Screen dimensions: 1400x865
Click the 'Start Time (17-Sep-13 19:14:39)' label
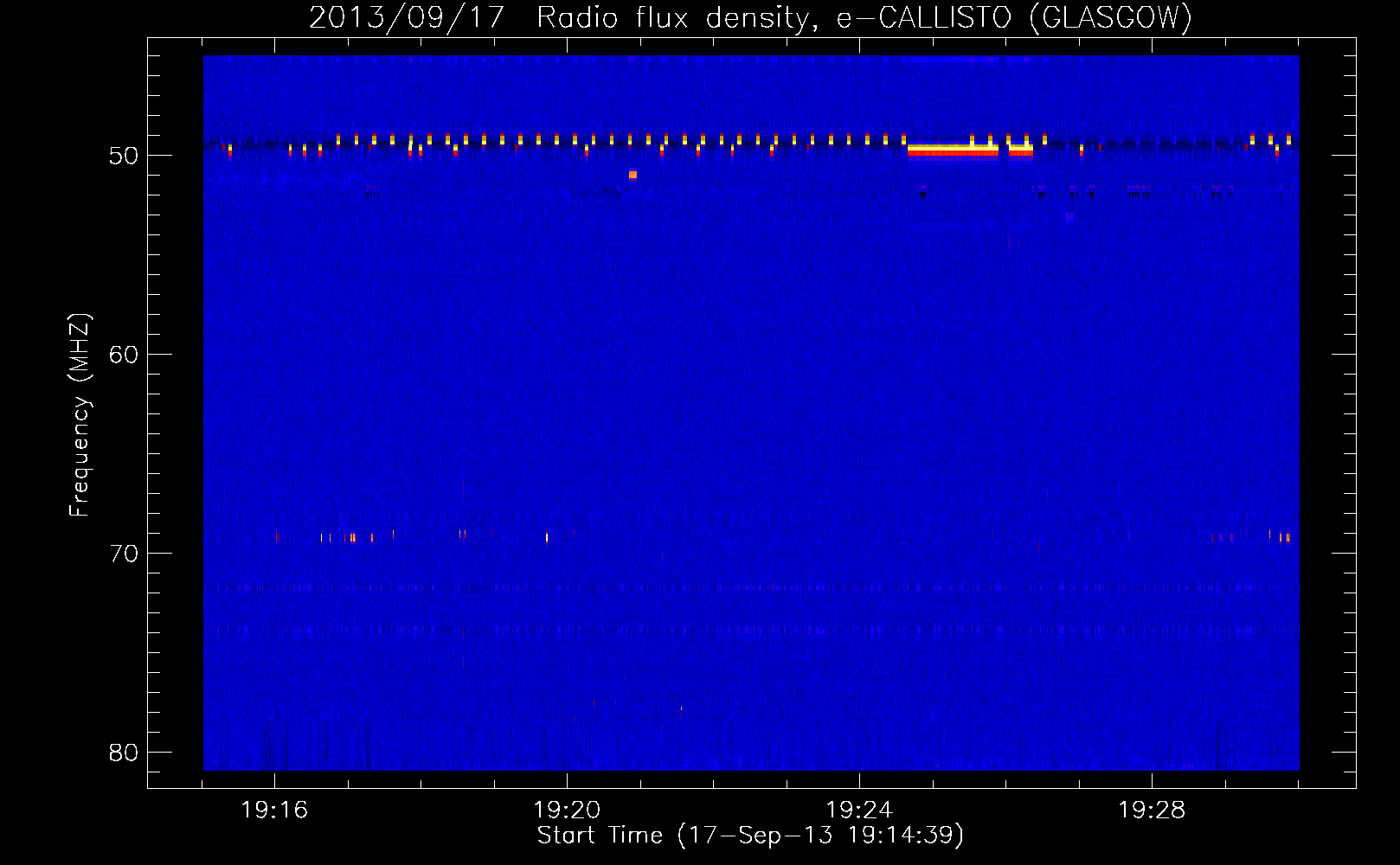750,836
